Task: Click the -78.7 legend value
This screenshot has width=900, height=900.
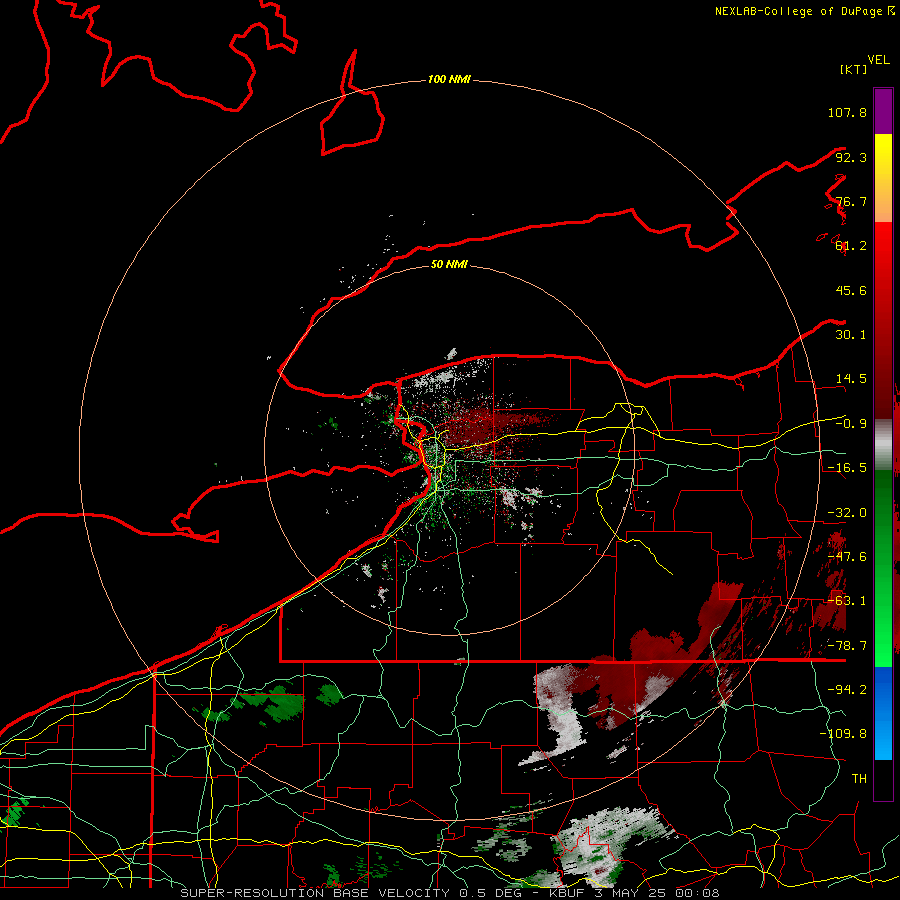Action: pos(847,646)
